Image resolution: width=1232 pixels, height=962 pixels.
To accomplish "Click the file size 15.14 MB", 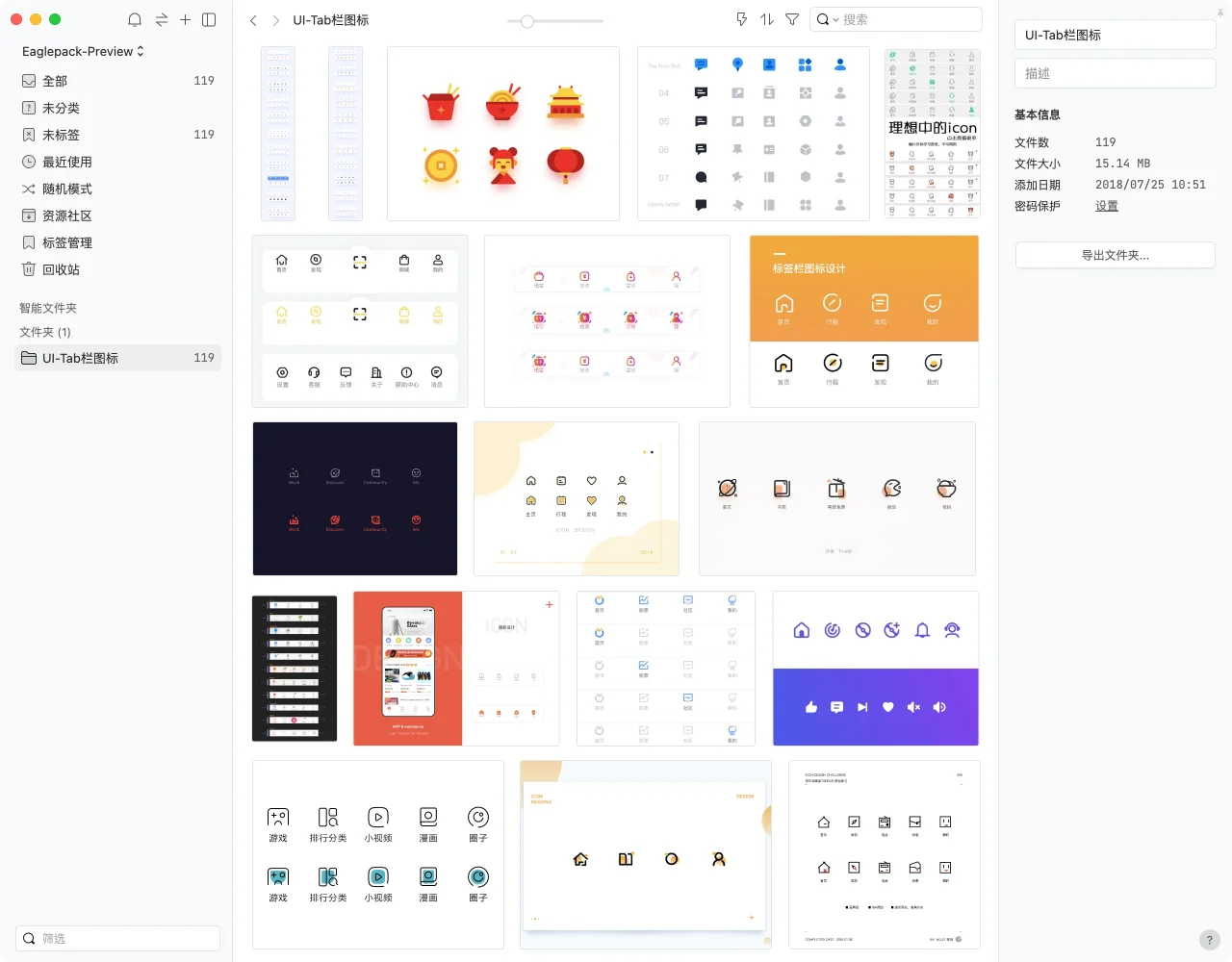I will click(x=1123, y=164).
